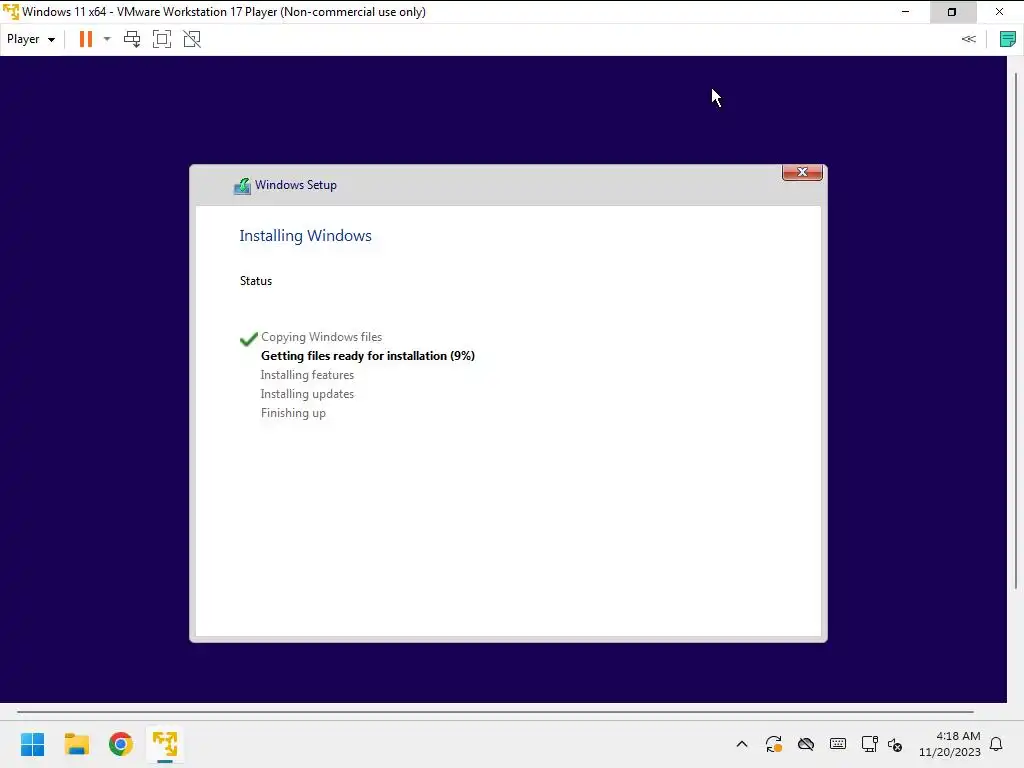The width and height of the screenshot is (1024, 768).
Task: Open Google Chrome from the taskbar
Action: (121, 744)
